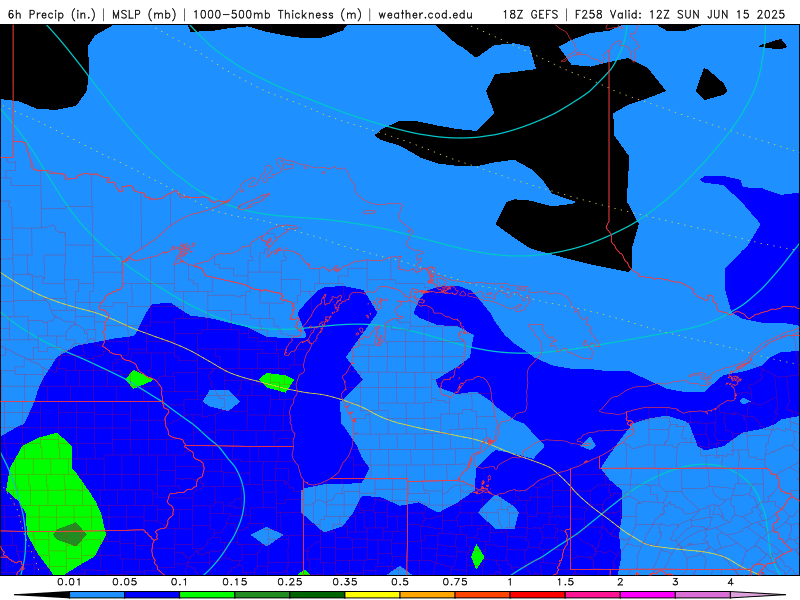Click the "0.05" legend value
This screenshot has width=800, height=600.
click(x=124, y=582)
